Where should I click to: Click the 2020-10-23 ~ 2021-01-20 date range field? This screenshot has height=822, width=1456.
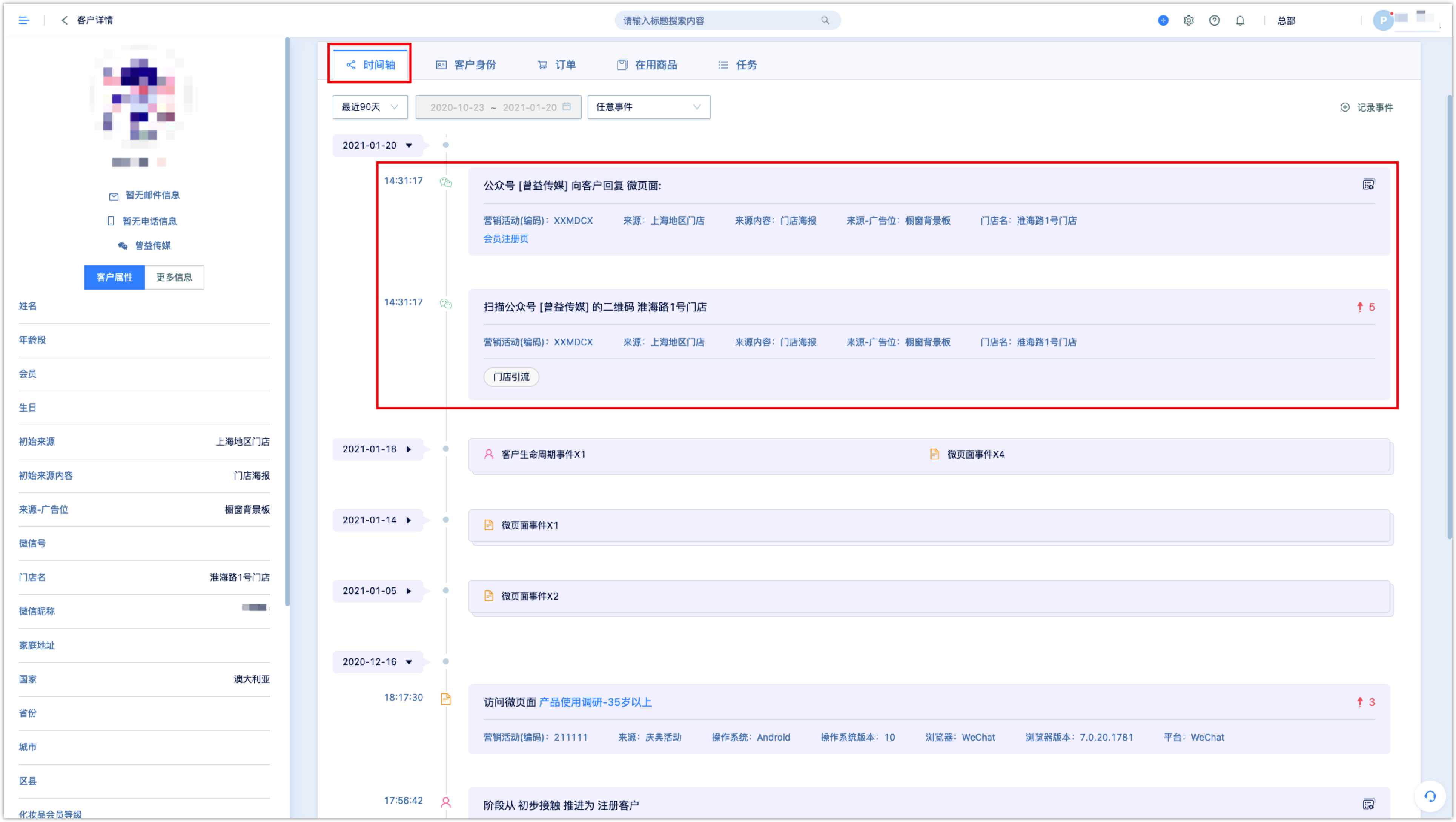point(498,107)
